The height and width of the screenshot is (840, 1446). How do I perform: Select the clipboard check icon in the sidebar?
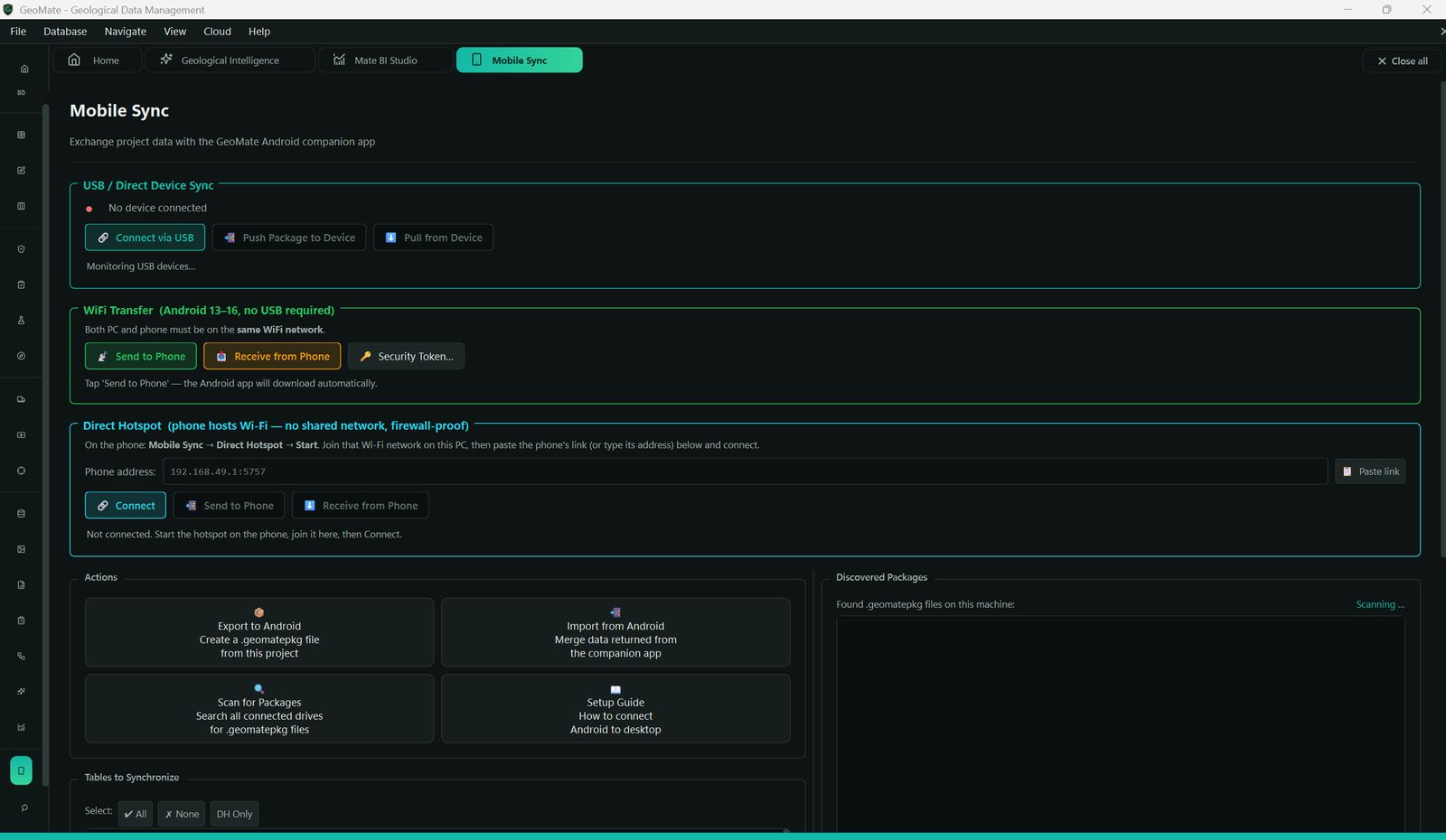(x=21, y=285)
